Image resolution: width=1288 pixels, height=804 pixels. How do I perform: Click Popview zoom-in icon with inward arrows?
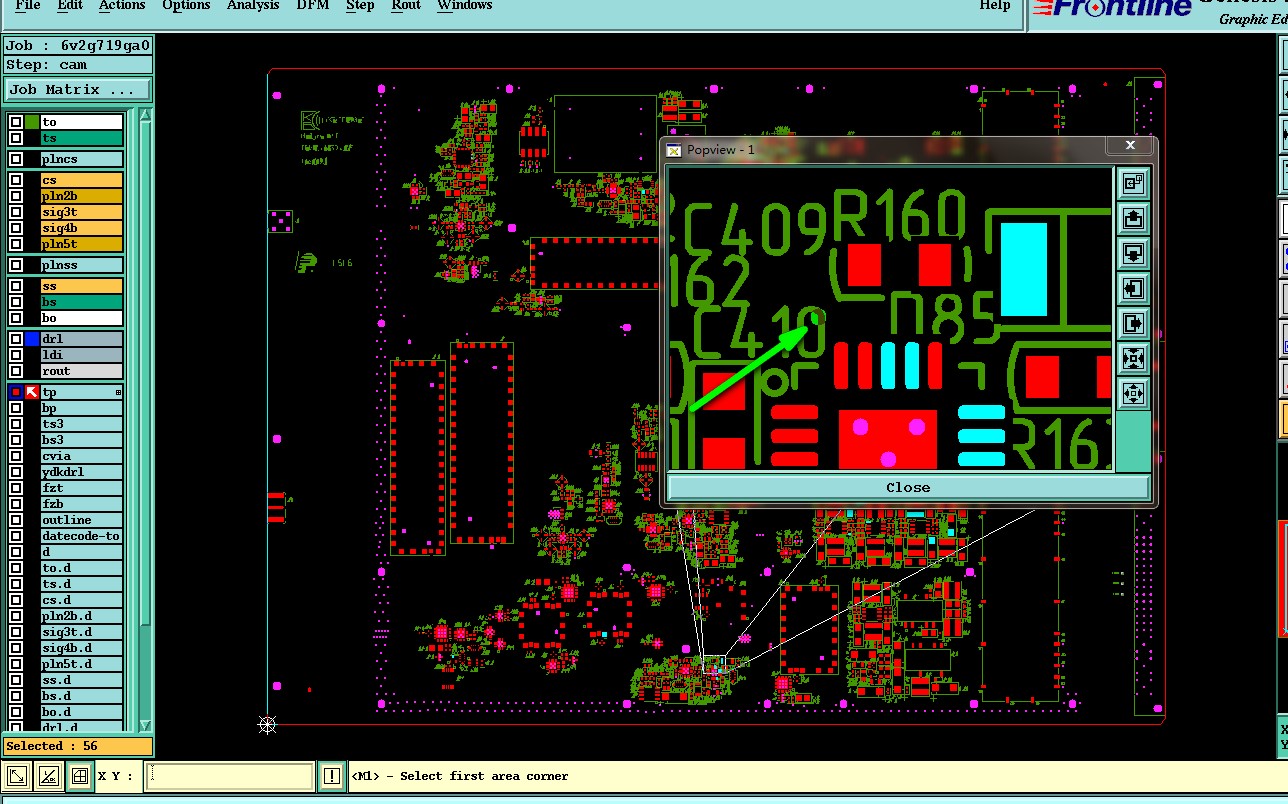(1133, 358)
